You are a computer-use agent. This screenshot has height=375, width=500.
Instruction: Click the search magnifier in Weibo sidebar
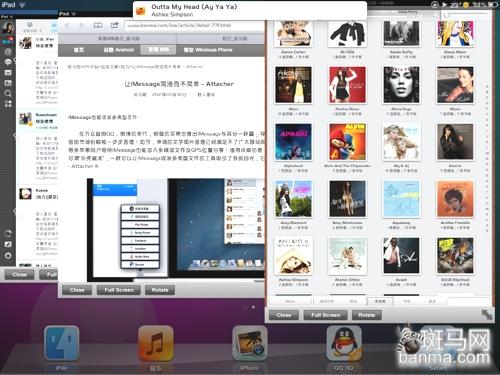click(8, 93)
